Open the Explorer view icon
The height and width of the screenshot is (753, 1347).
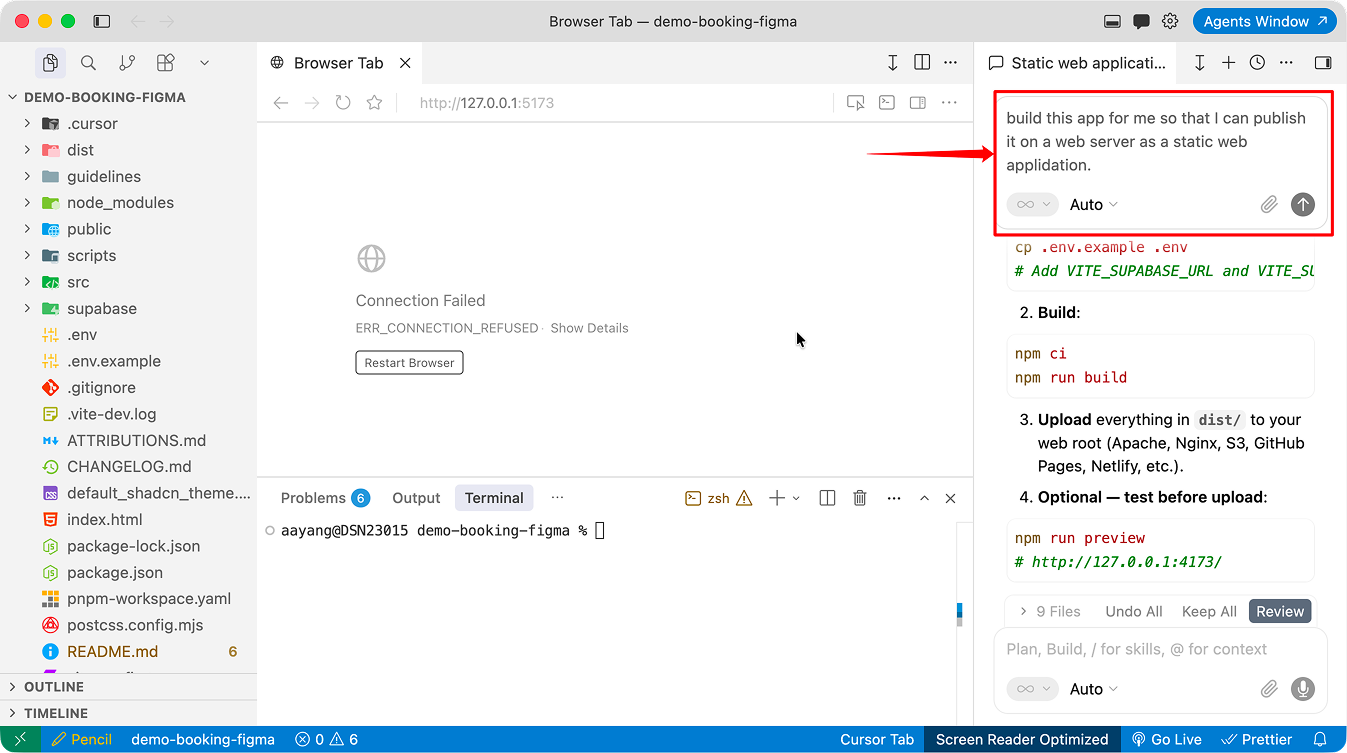tap(50, 63)
